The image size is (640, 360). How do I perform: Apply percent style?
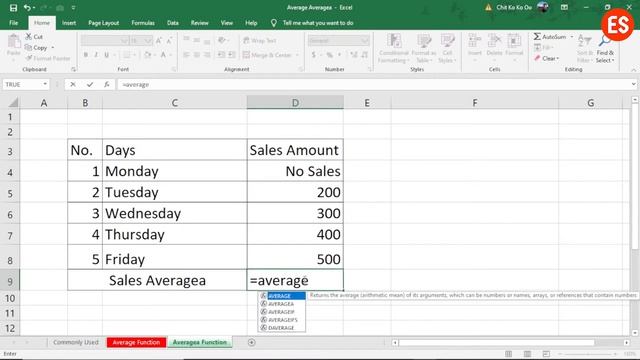[329, 55]
